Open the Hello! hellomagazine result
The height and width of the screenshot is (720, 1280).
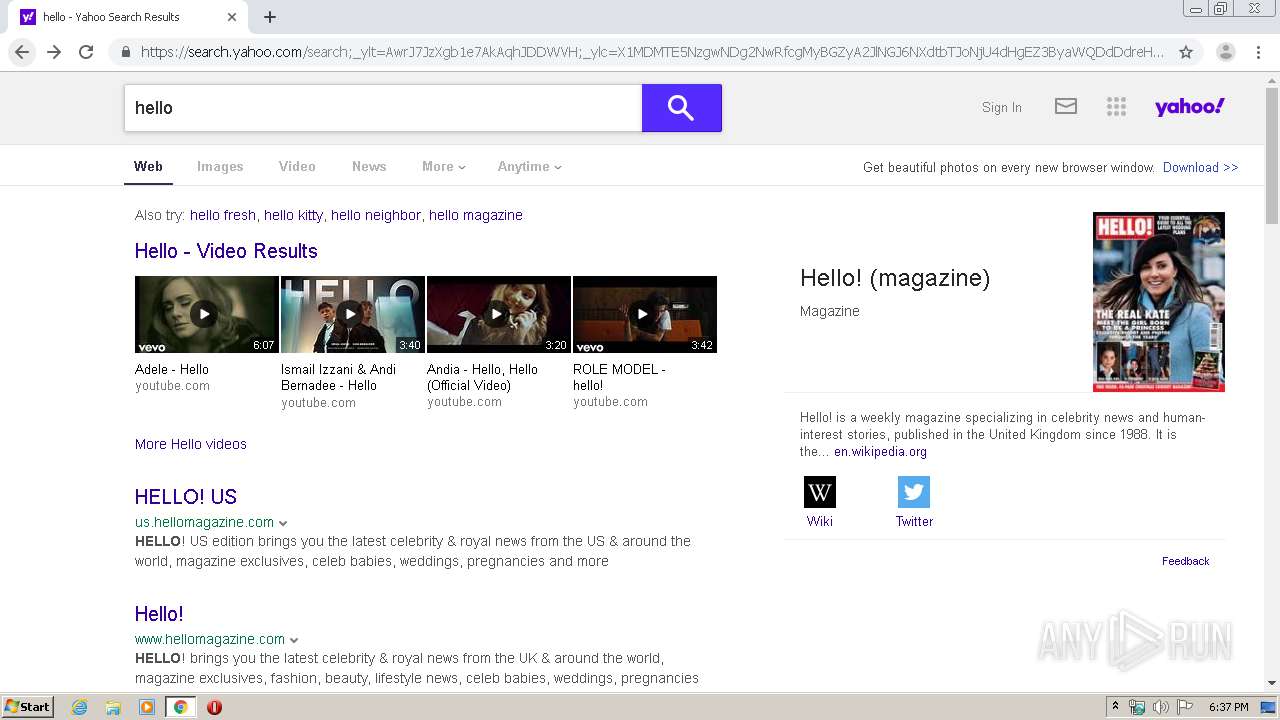[x=159, y=614]
